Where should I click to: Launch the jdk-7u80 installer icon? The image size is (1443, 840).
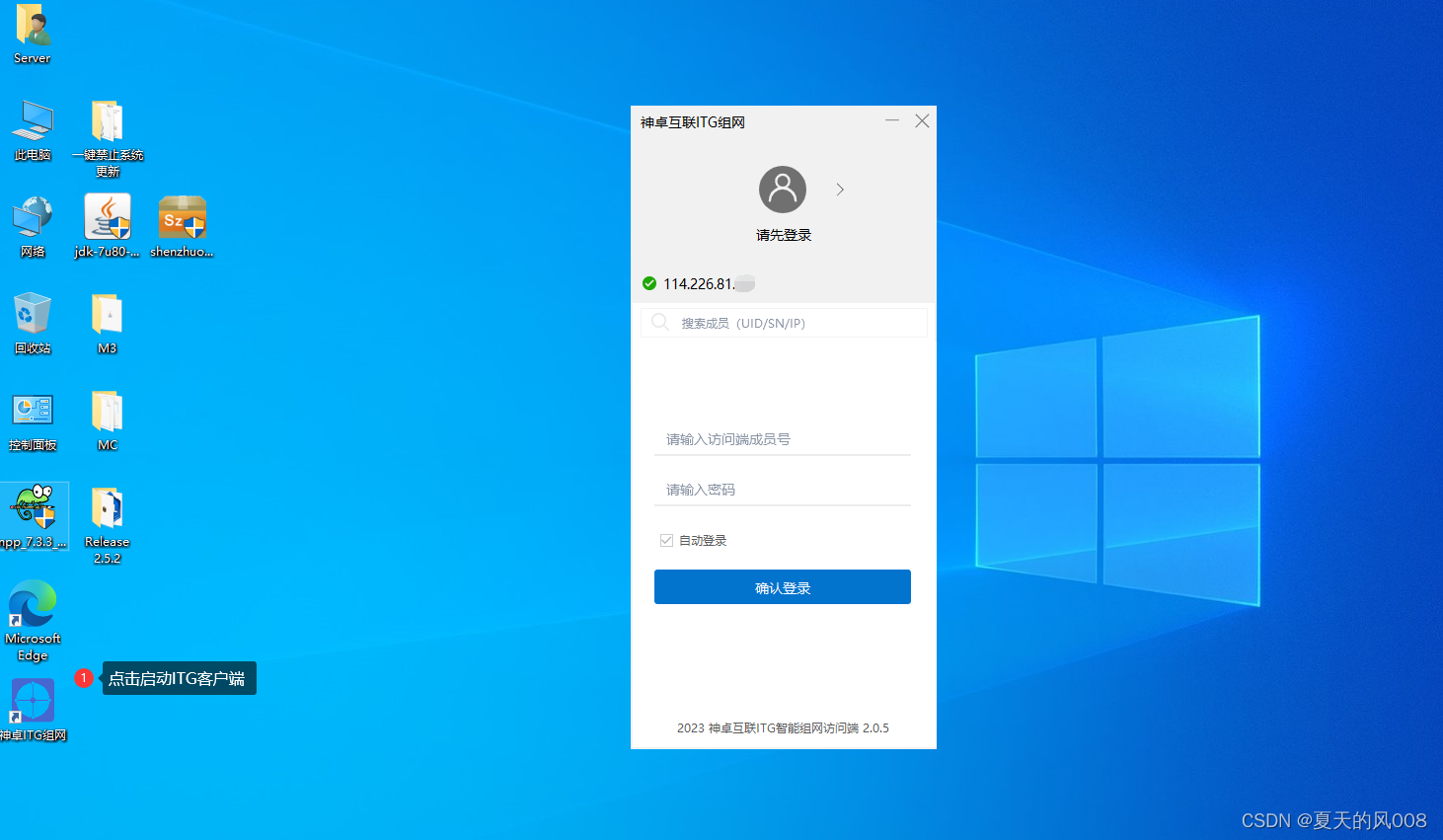tap(108, 227)
